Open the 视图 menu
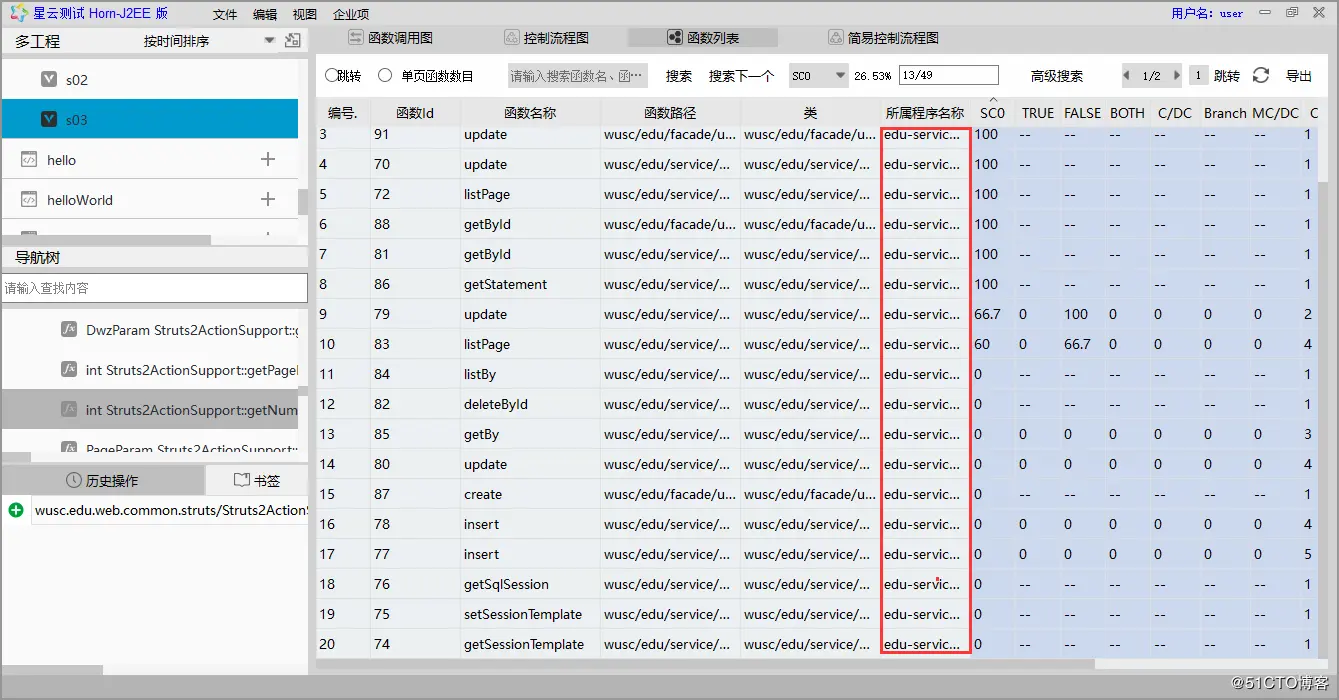 point(305,14)
